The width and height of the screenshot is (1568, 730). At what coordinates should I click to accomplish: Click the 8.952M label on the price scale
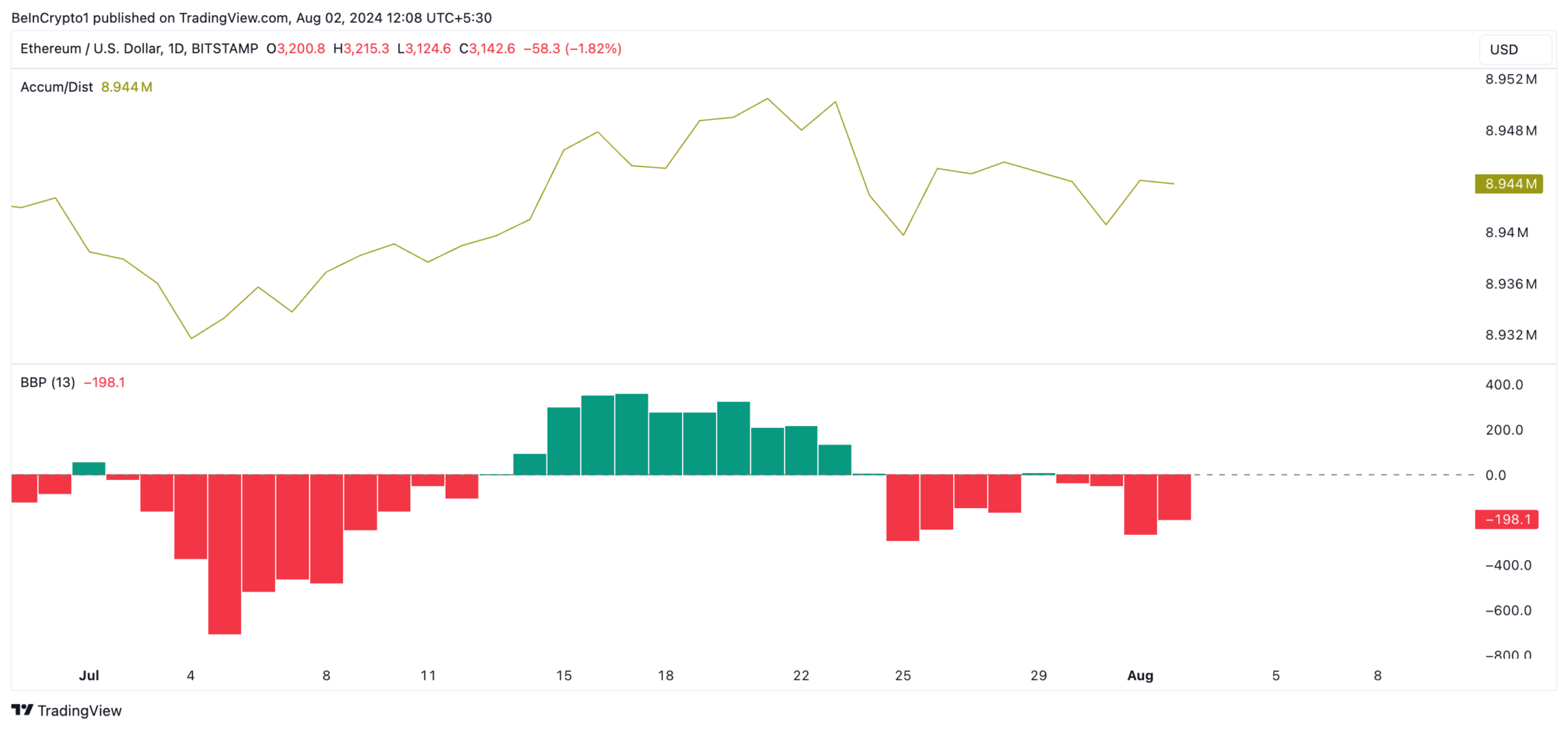tap(1511, 80)
